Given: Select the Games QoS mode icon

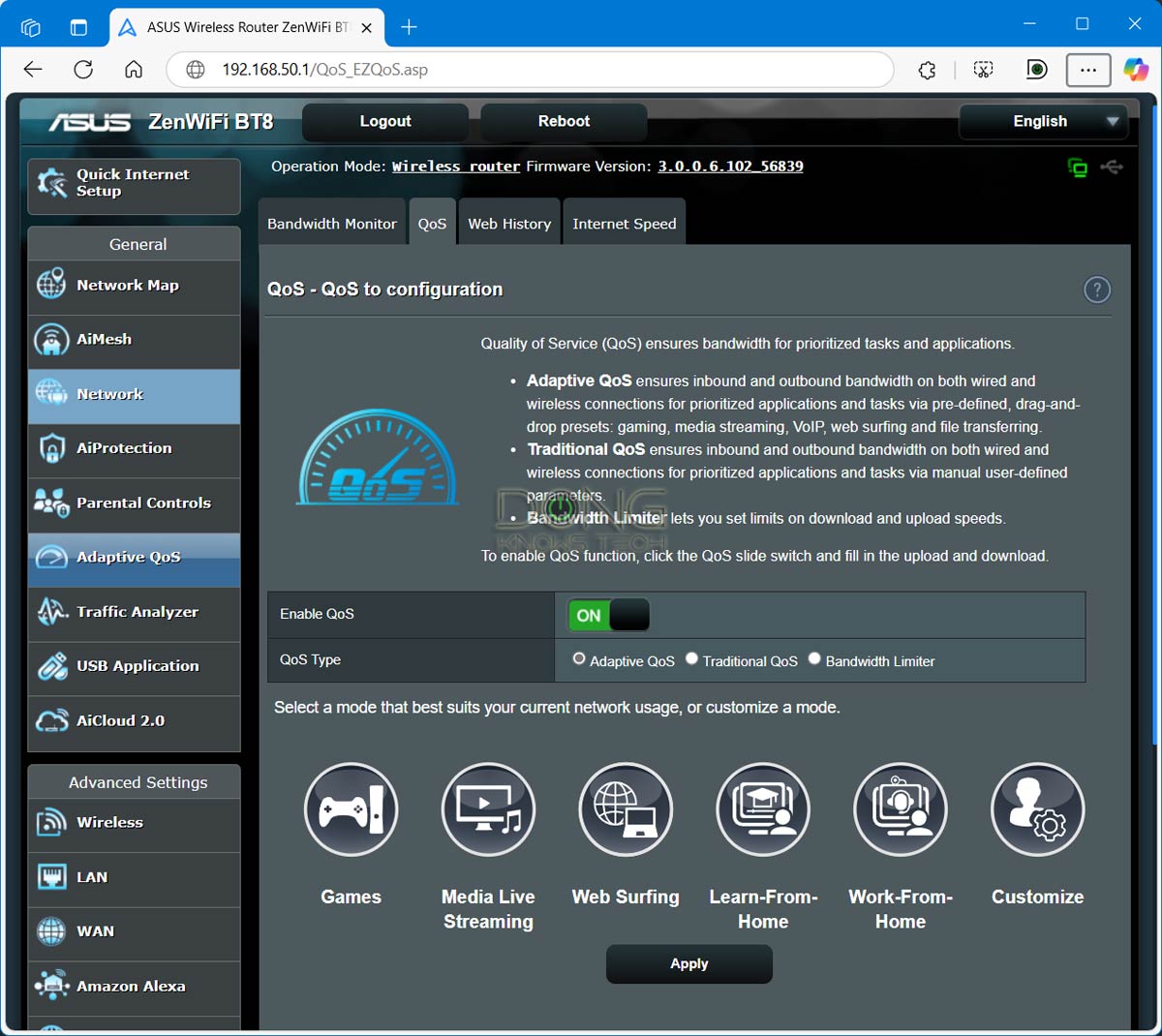Looking at the screenshot, I should click(351, 809).
